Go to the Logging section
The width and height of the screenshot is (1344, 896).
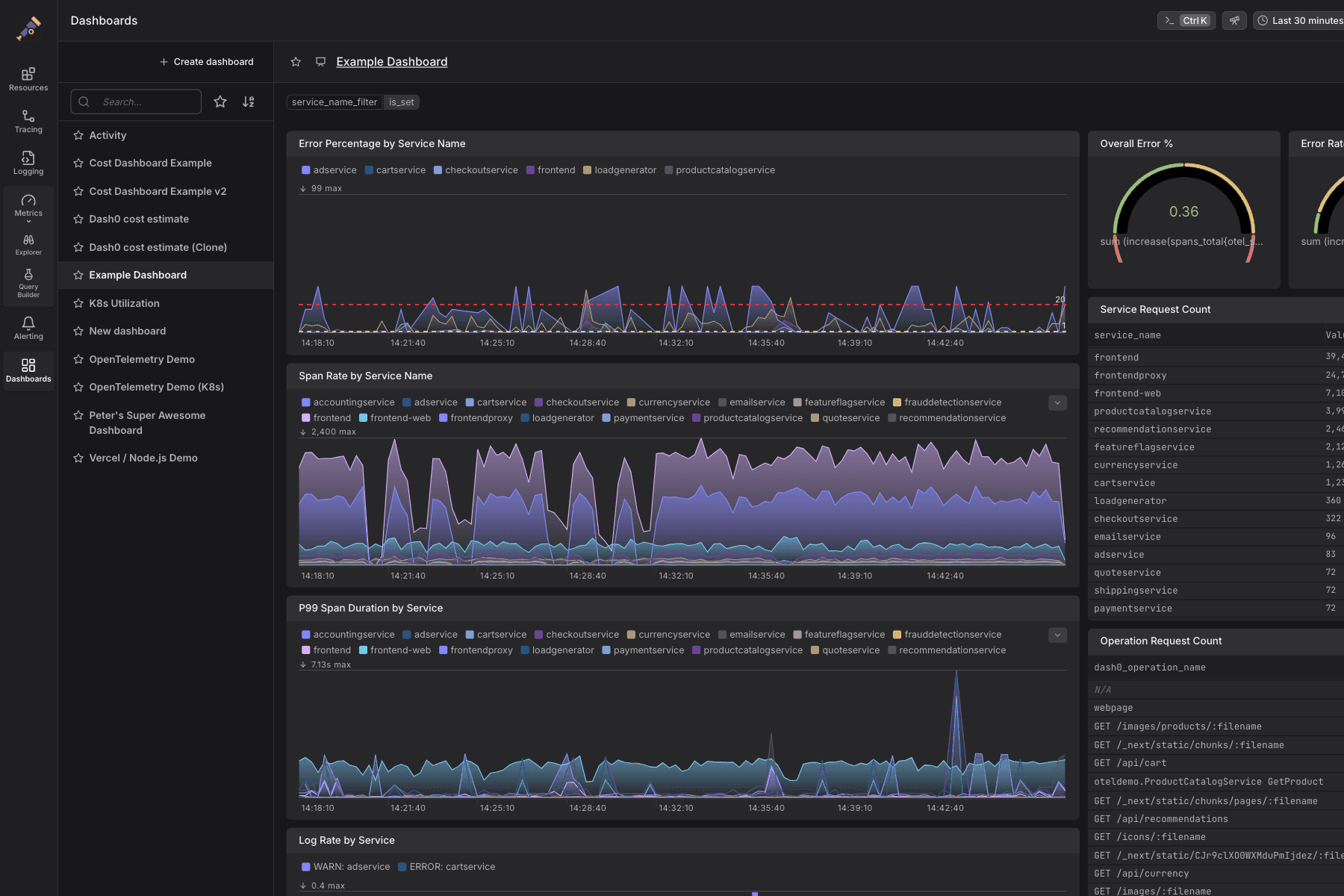click(x=28, y=163)
